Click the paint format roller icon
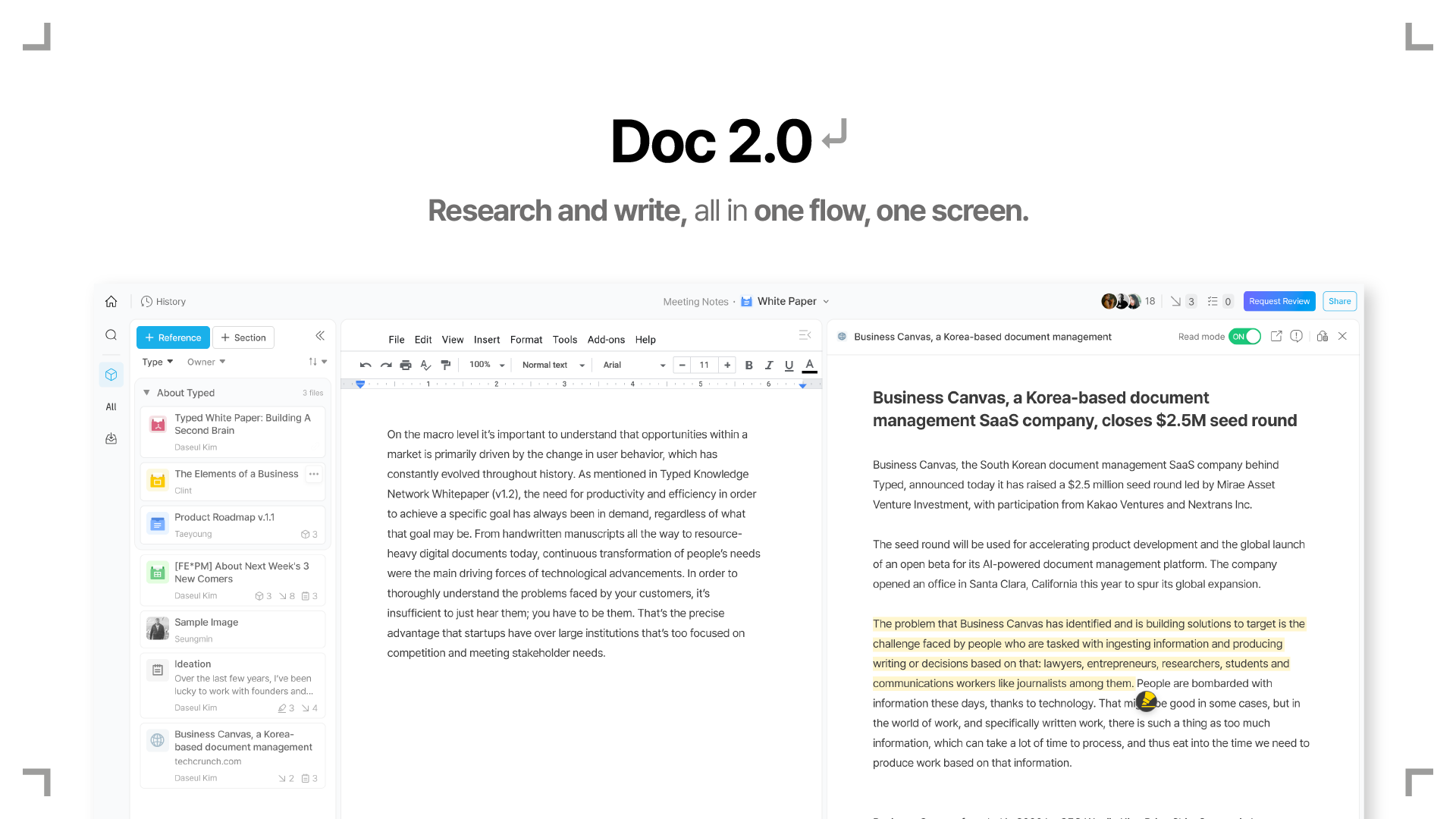1456x819 pixels. (446, 366)
